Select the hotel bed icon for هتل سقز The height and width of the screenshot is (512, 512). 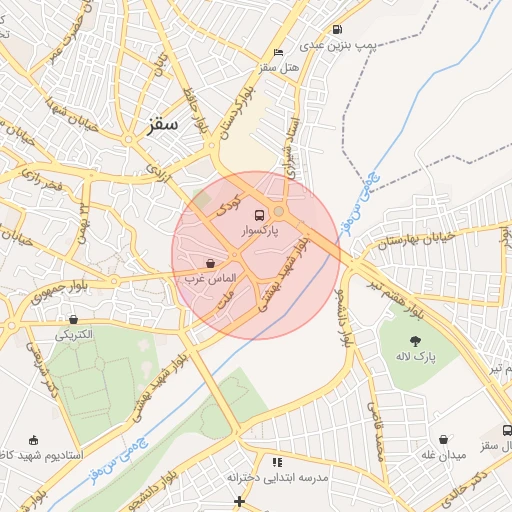pos(278,52)
